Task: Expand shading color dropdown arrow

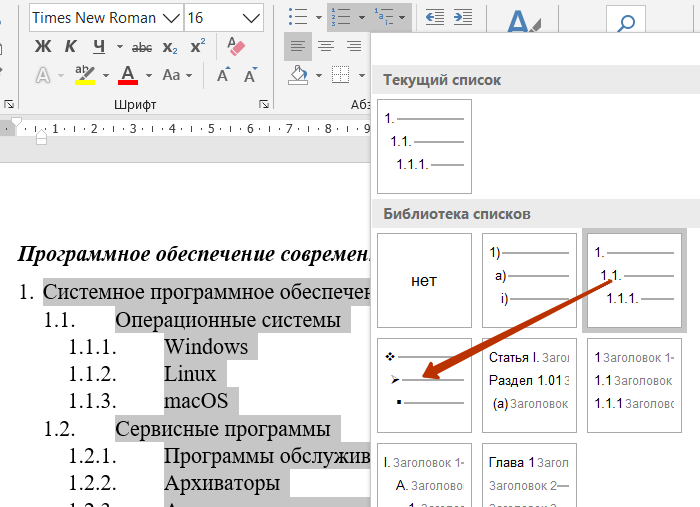Action: (319, 75)
